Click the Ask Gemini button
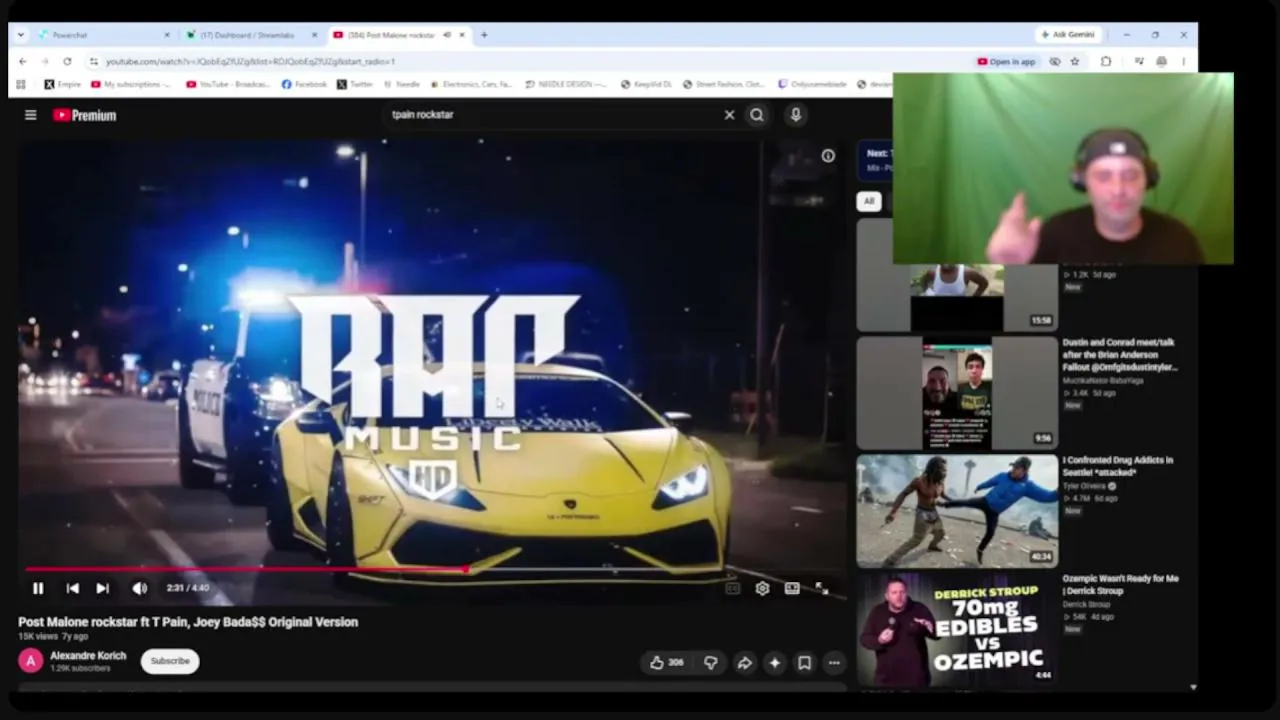Screen dimensions: 1280x720 (x=1068, y=35)
